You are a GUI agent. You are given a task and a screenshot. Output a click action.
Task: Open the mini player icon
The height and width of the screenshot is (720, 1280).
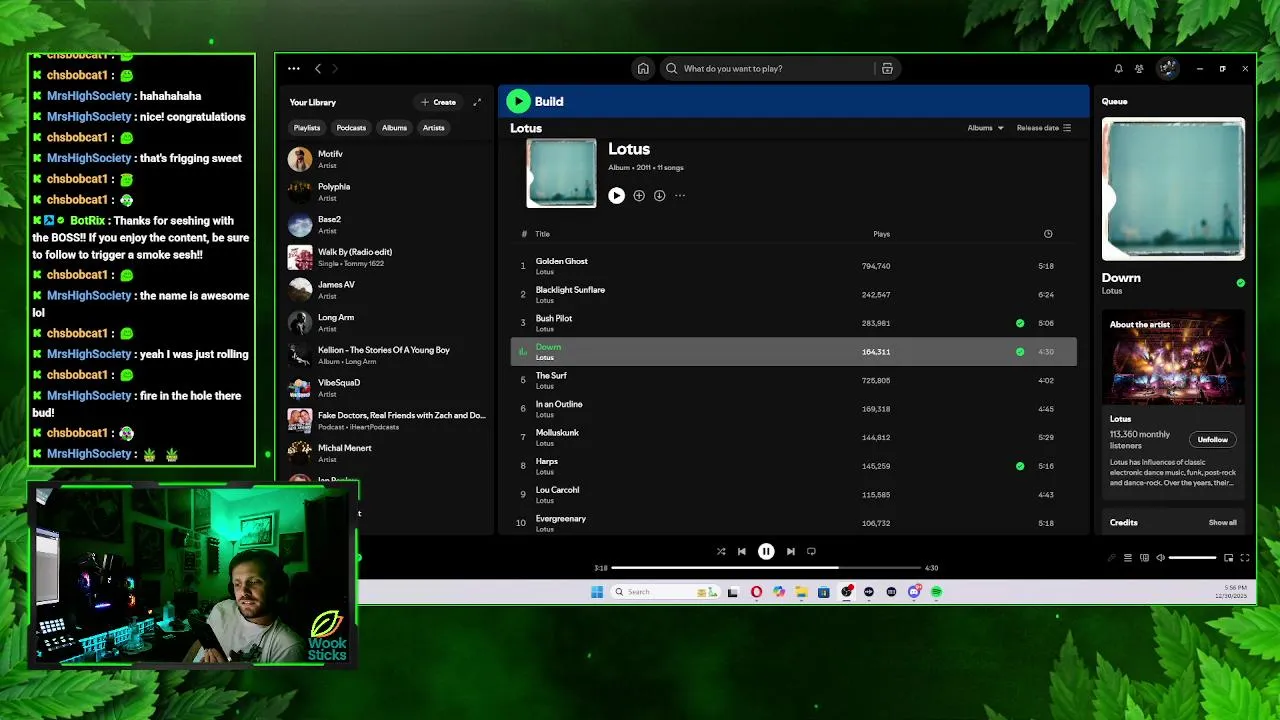tap(1228, 558)
